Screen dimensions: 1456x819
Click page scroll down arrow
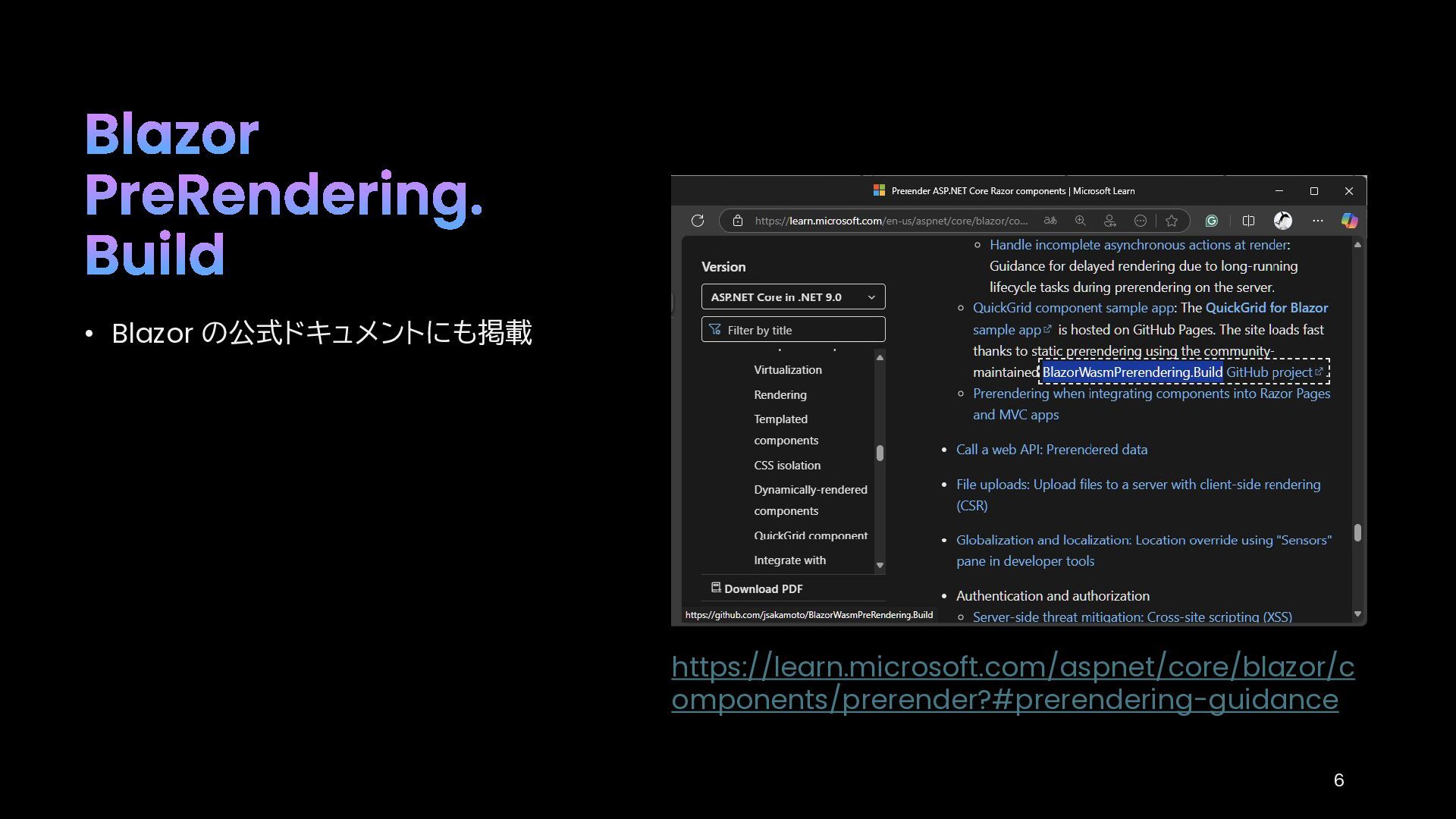(1357, 613)
